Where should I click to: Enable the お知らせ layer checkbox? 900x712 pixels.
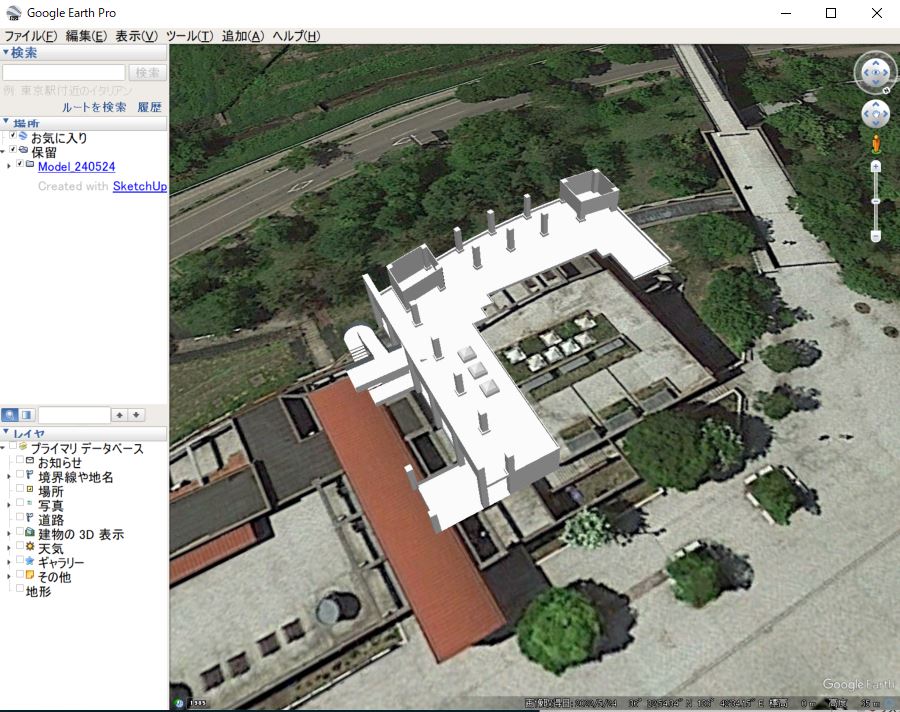click(20, 460)
